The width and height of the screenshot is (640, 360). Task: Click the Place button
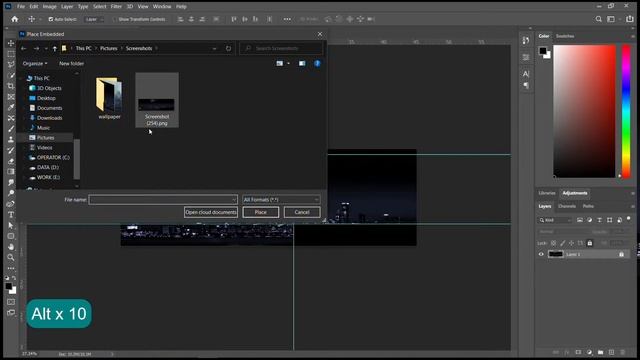click(x=261, y=212)
